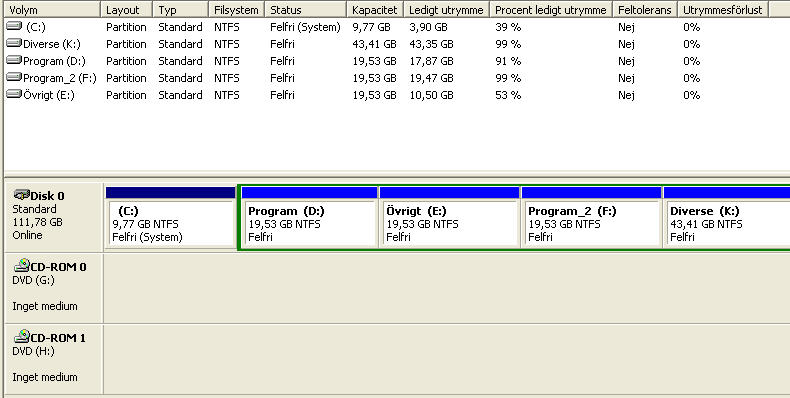This screenshot has width=790, height=398.
Task: Sort by the Volym column header
Action: point(52,10)
